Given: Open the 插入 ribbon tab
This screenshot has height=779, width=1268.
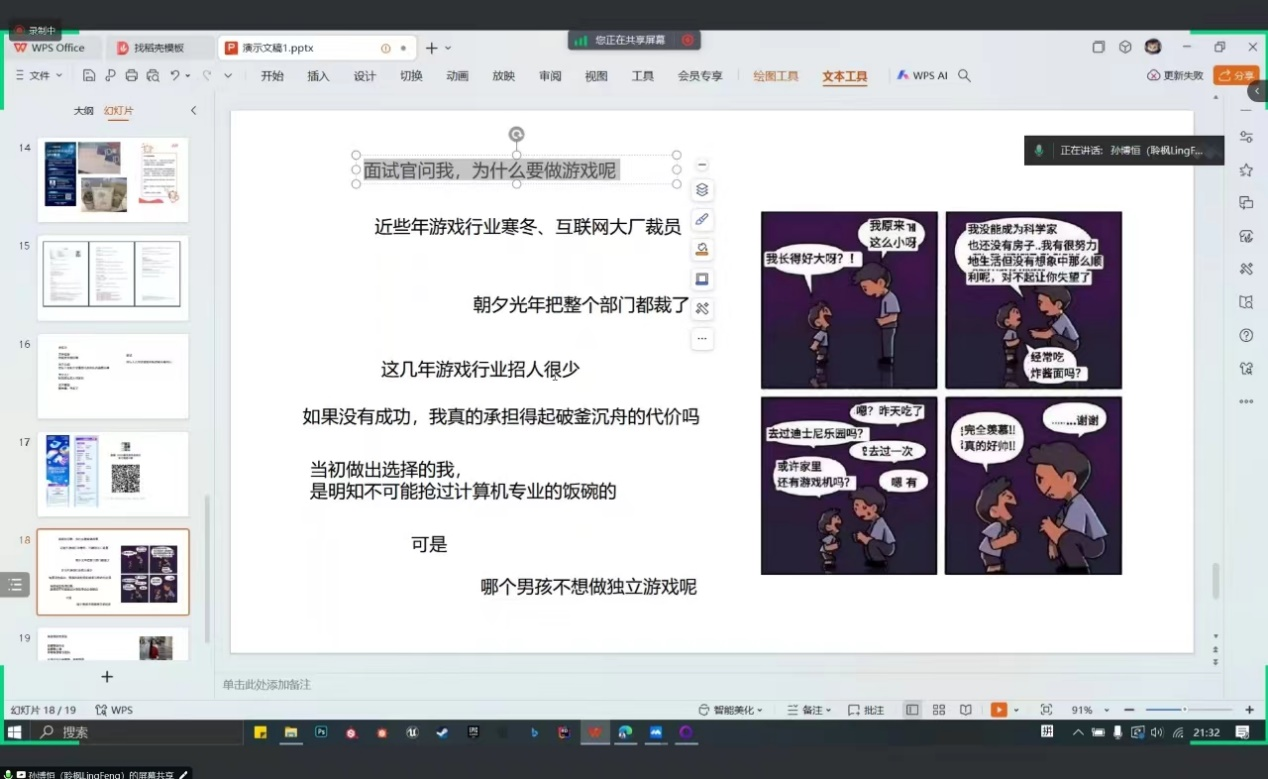Looking at the screenshot, I should click(x=318, y=76).
